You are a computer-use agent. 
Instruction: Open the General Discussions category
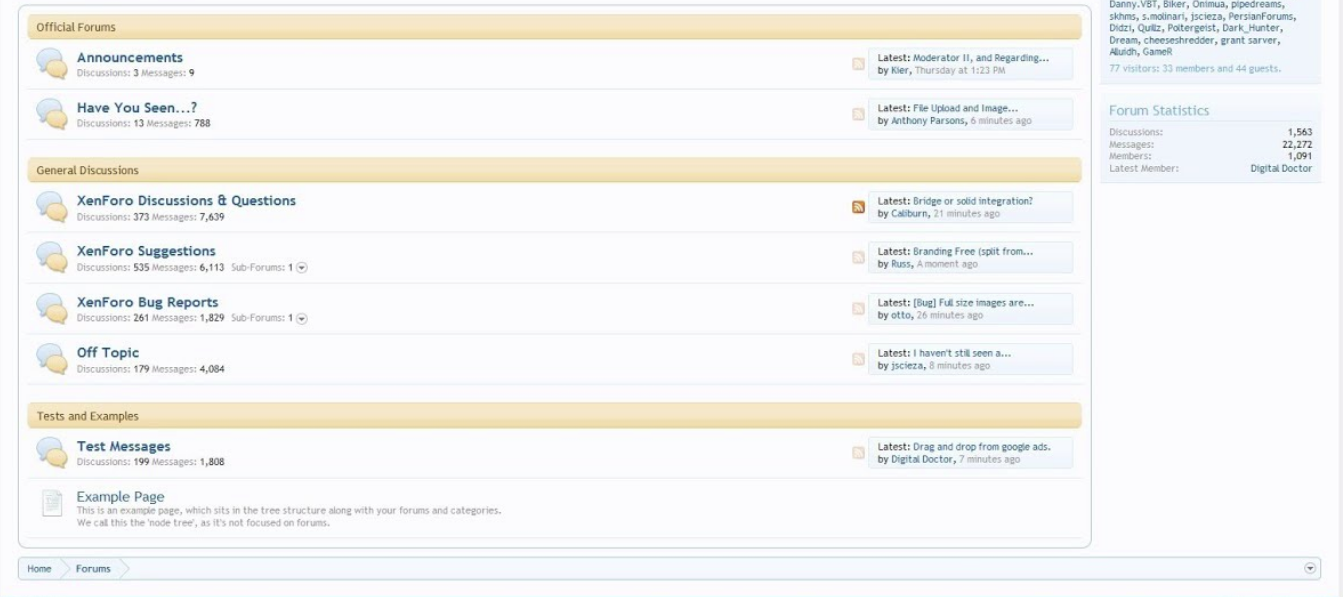click(87, 170)
